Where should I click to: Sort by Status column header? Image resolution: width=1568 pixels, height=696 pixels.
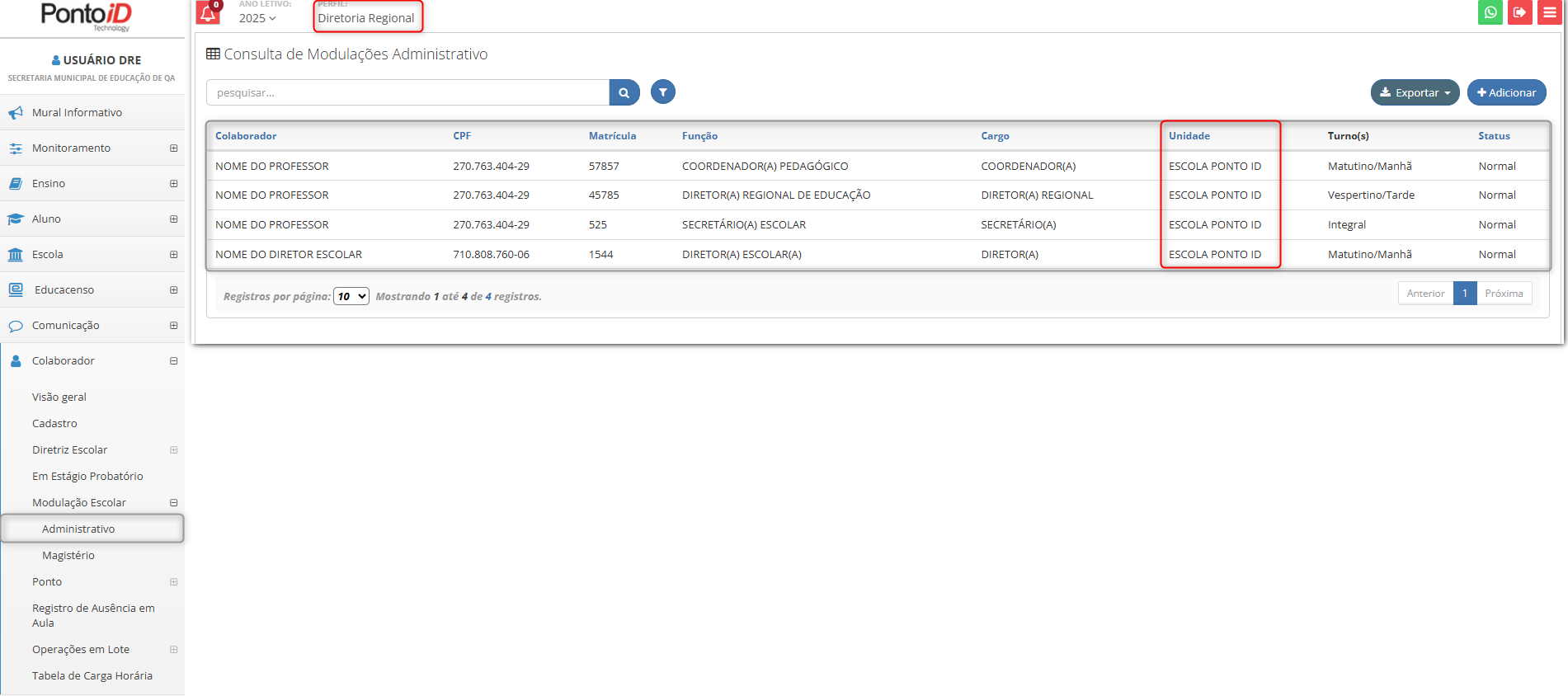1494,136
